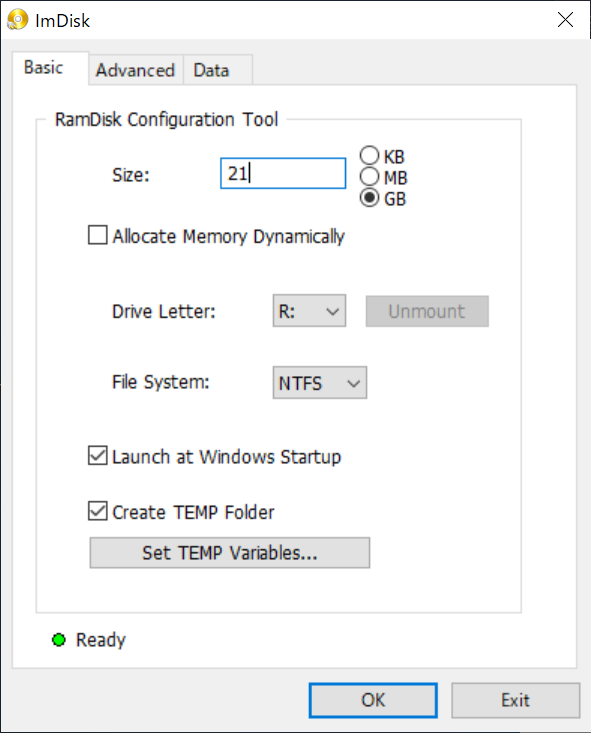Select the KB size unit
This screenshot has width=591, height=733.
tap(369, 156)
